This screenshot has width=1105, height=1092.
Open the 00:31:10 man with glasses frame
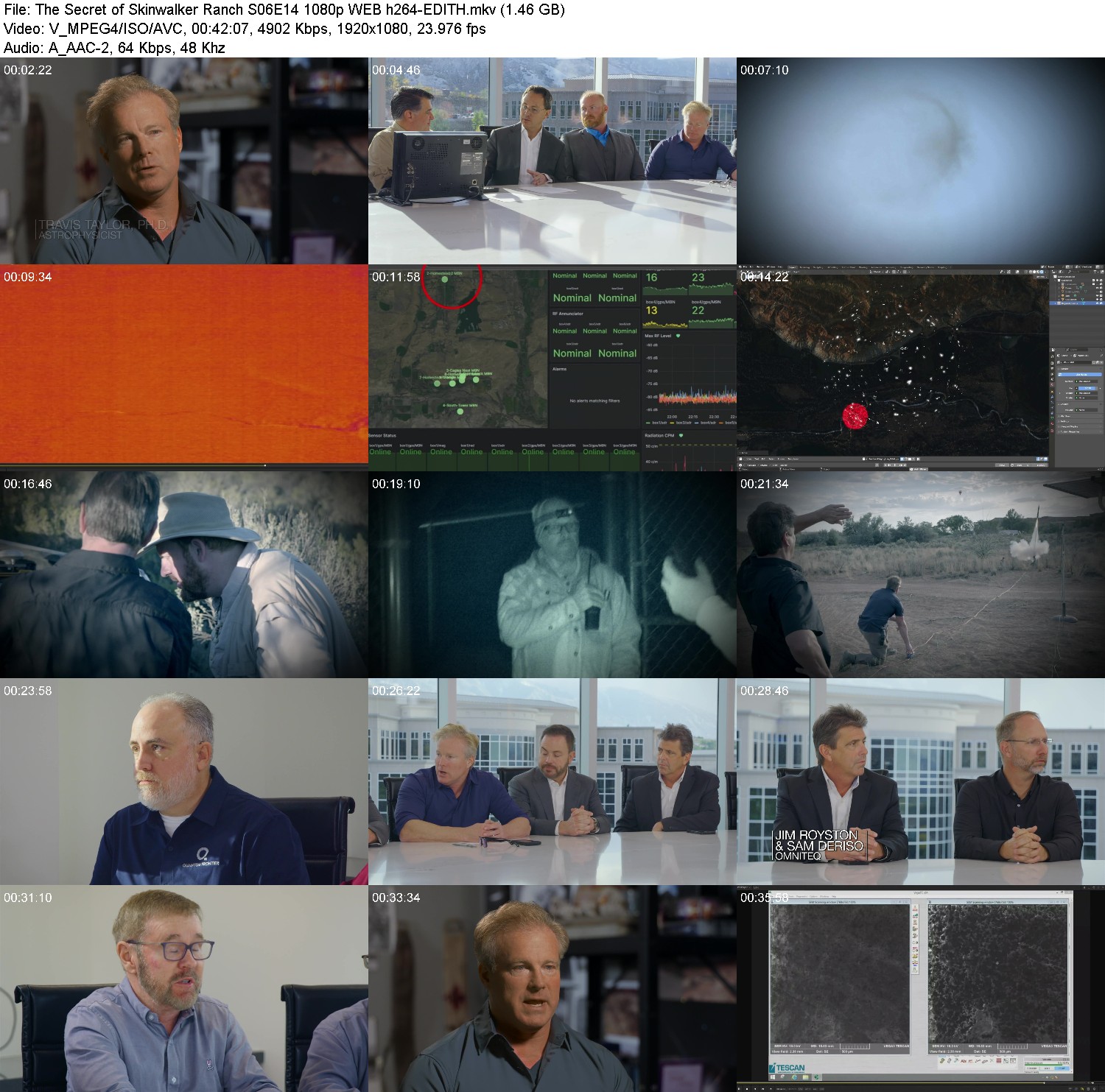pyautogui.click(x=184, y=989)
